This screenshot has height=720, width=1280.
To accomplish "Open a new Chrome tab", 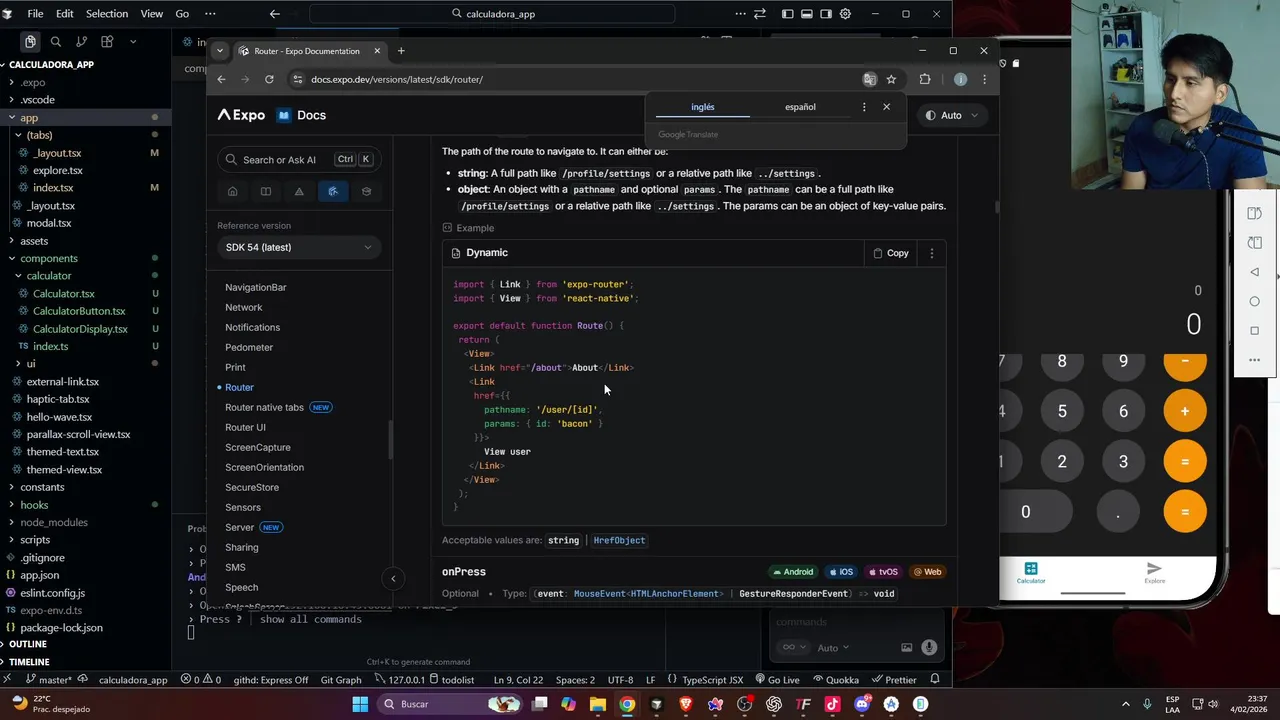I will point(401,51).
